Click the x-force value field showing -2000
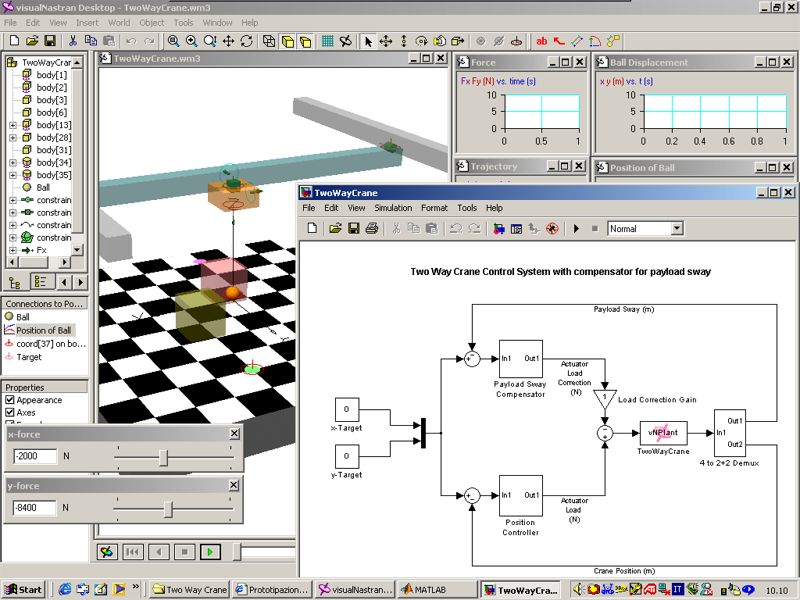800x600 pixels. [35, 456]
